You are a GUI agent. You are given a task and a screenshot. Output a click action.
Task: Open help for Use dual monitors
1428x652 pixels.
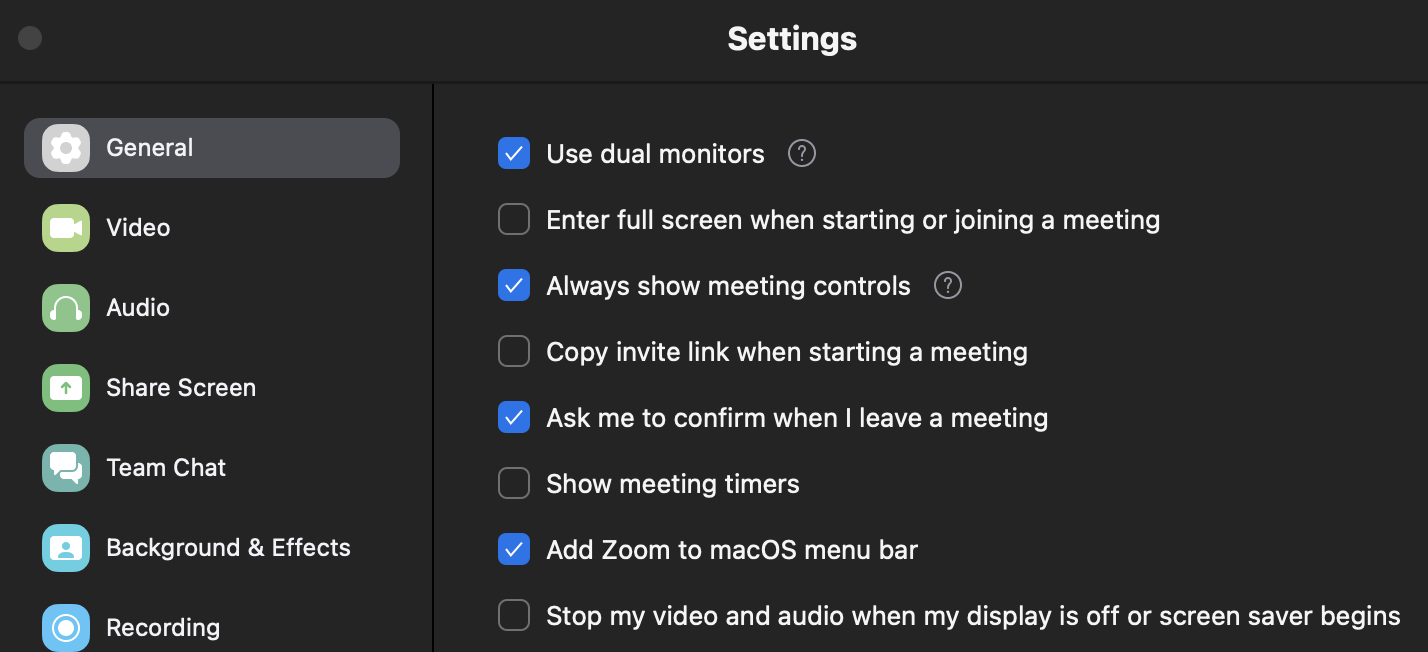pyautogui.click(x=801, y=153)
